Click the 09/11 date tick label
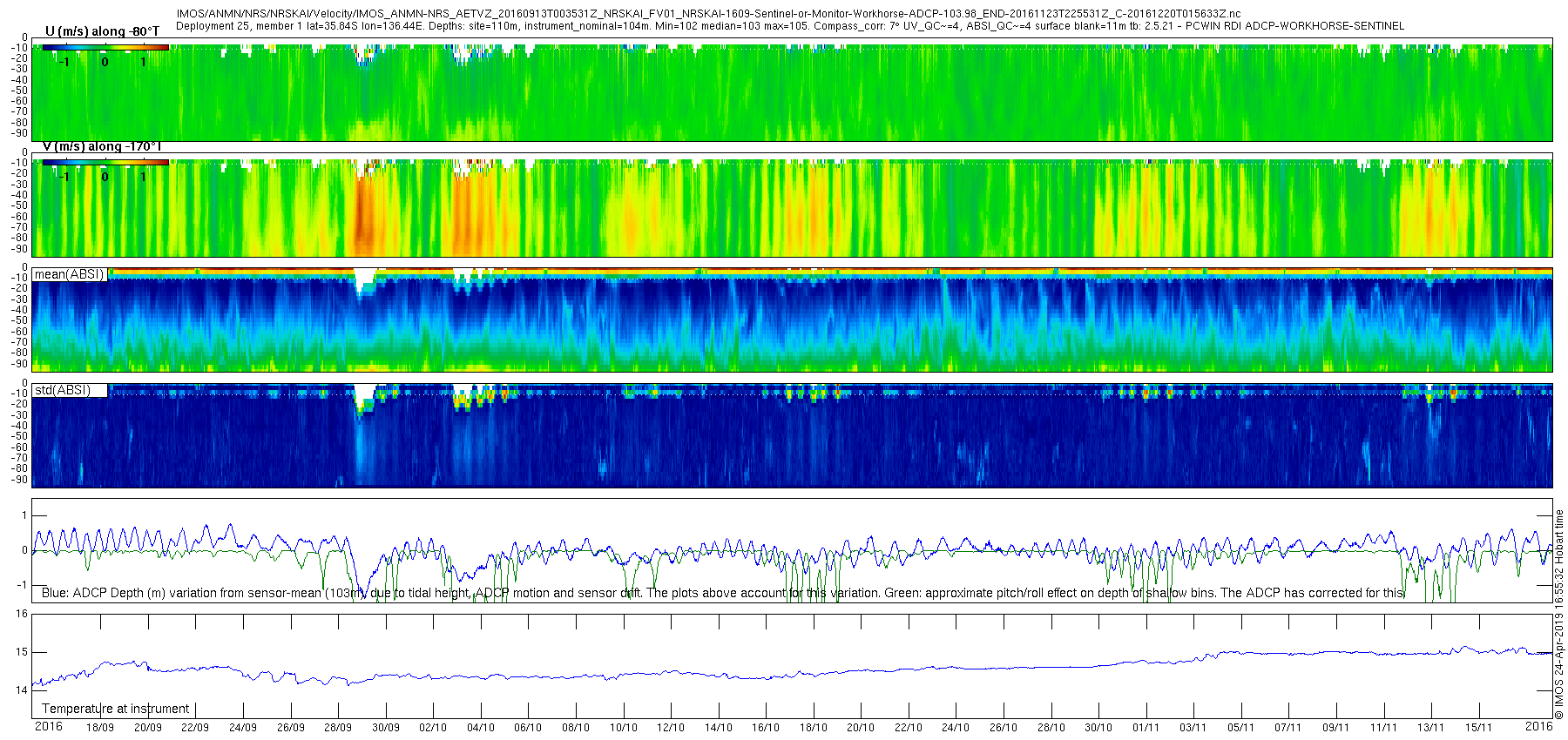1568x740 pixels. click(1336, 728)
